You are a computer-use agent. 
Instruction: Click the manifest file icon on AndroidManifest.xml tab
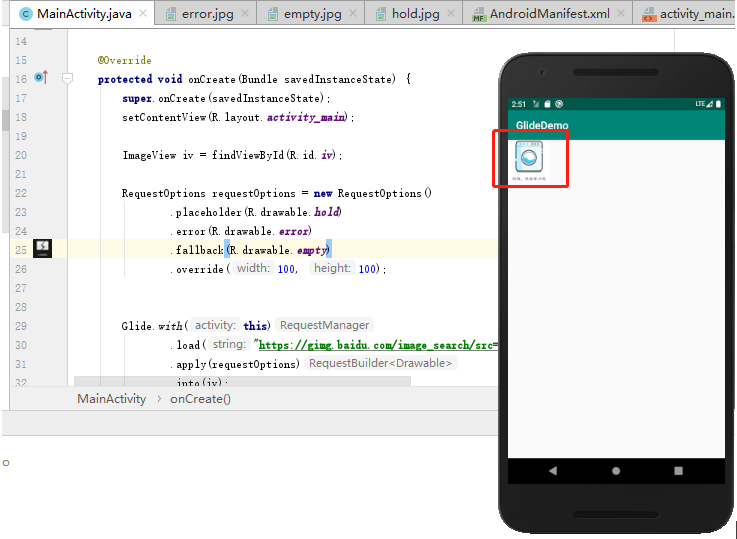(479, 14)
